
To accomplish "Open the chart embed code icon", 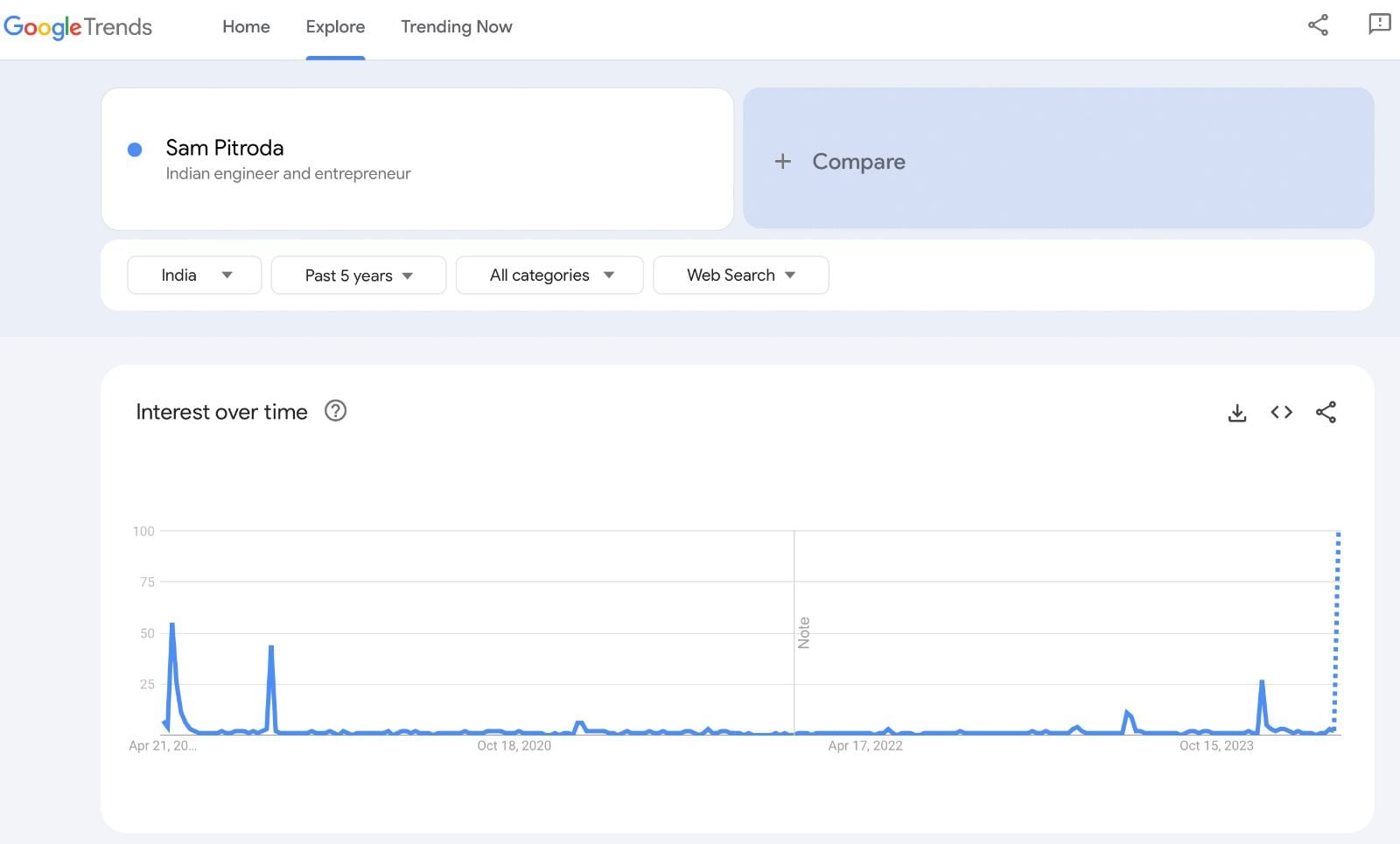I will point(1281,412).
